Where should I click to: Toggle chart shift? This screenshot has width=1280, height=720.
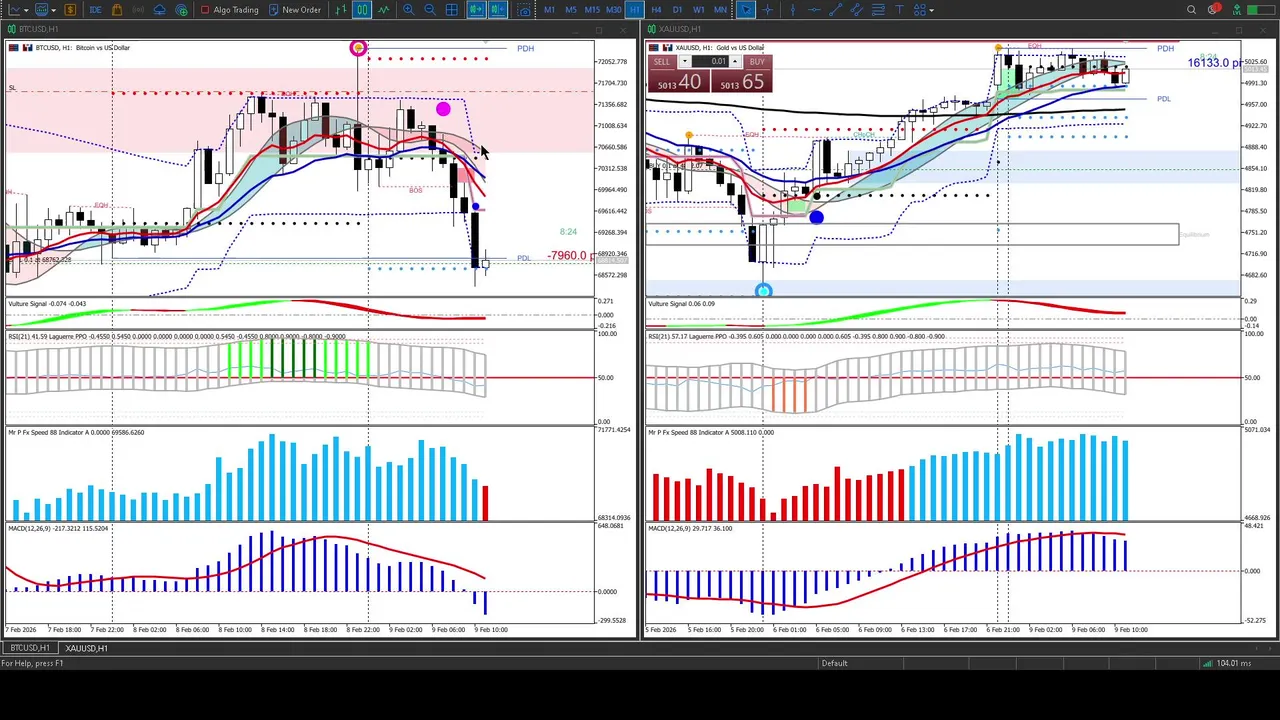(498, 10)
